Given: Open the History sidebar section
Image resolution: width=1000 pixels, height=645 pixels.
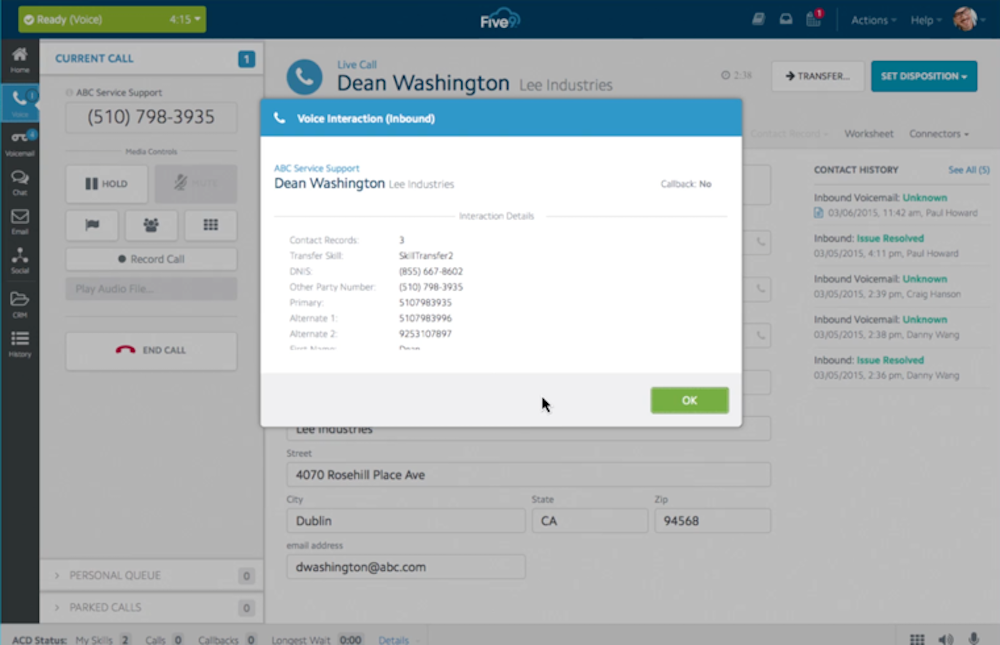Looking at the screenshot, I should [x=20, y=343].
